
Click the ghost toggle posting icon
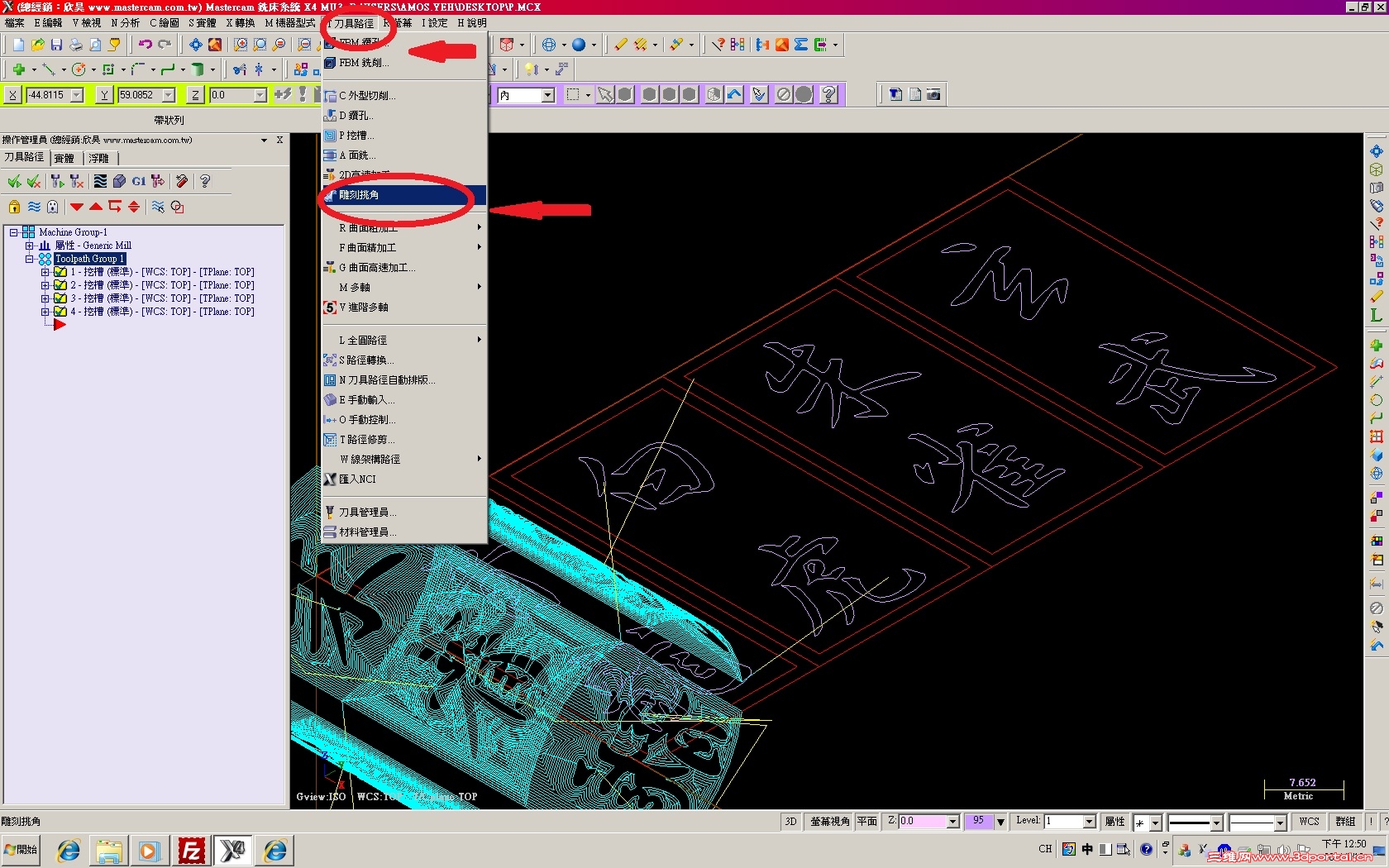(x=53, y=207)
